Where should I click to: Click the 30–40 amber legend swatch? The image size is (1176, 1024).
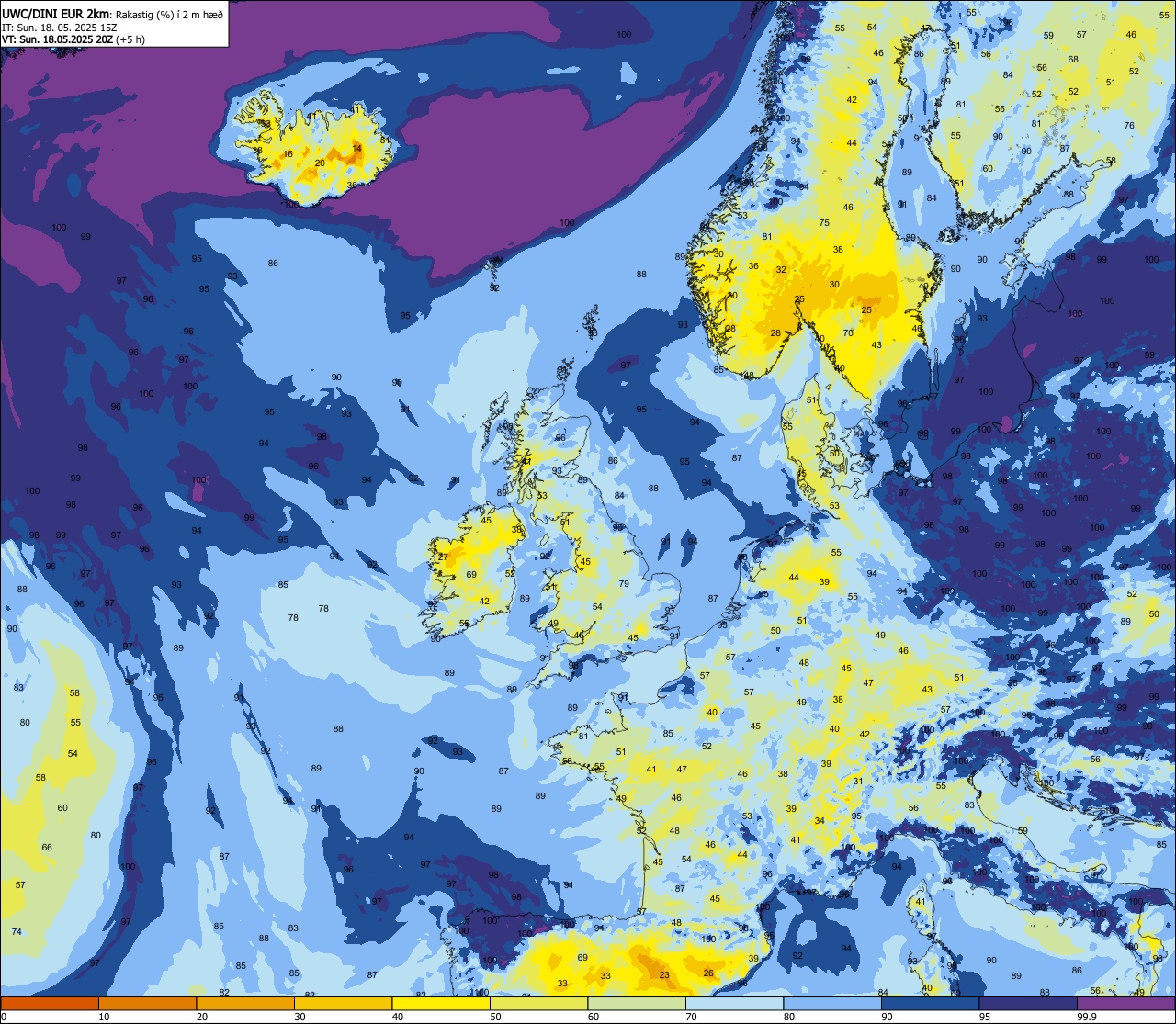coord(343,1003)
